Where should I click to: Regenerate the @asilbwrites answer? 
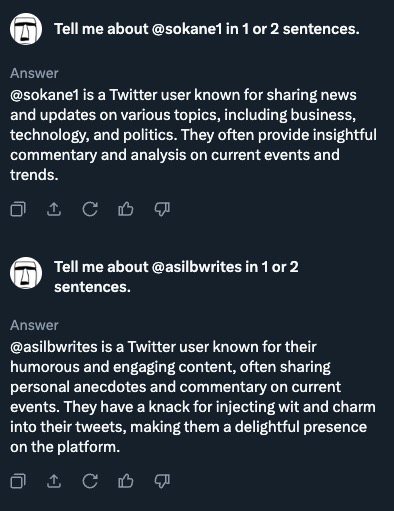[x=90, y=481]
